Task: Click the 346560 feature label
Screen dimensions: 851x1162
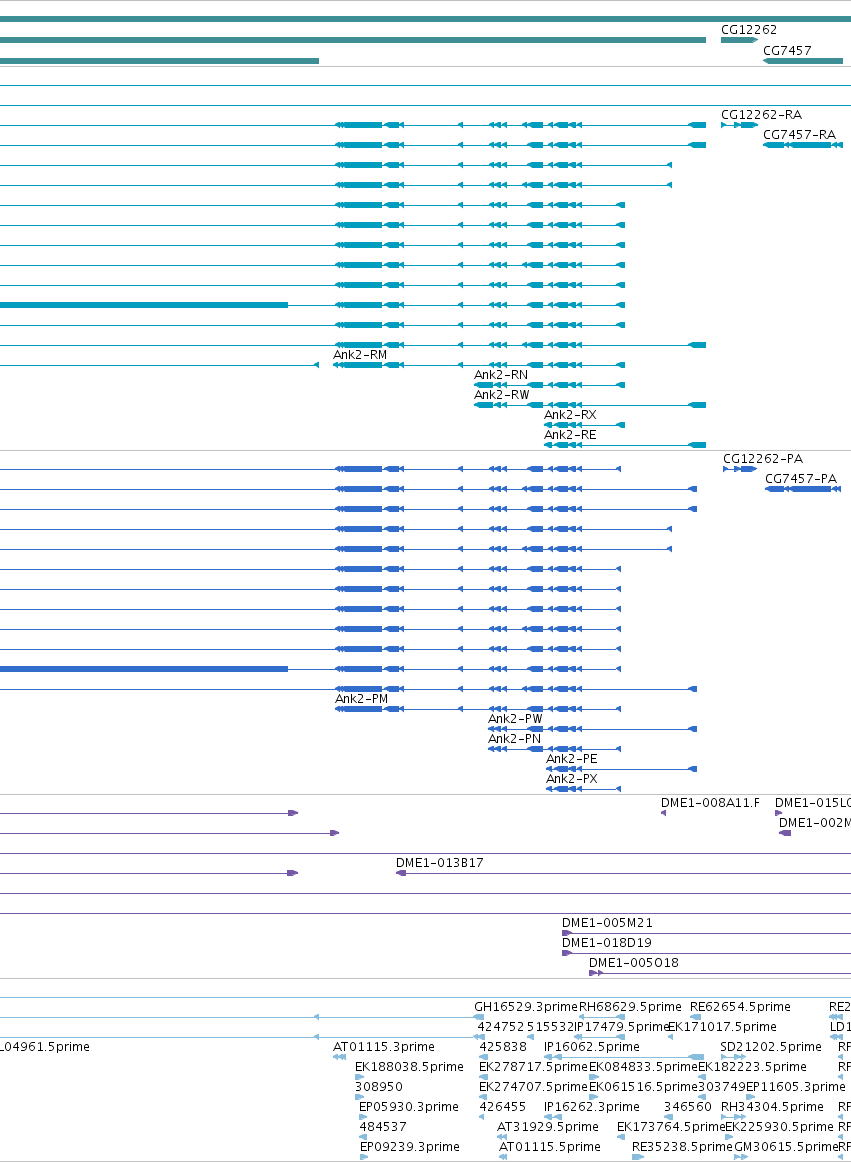Action: tap(687, 1107)
